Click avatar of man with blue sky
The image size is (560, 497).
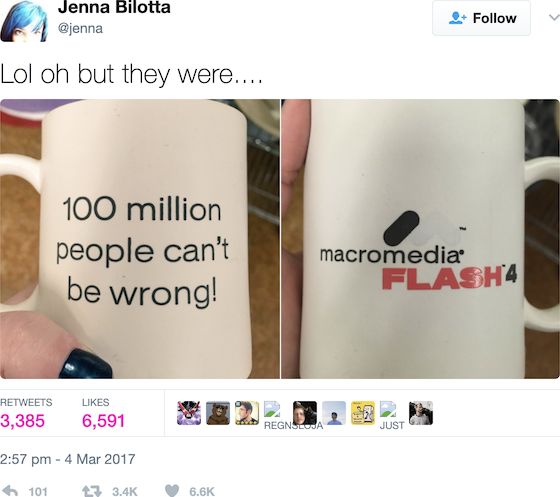pos(334,413)
